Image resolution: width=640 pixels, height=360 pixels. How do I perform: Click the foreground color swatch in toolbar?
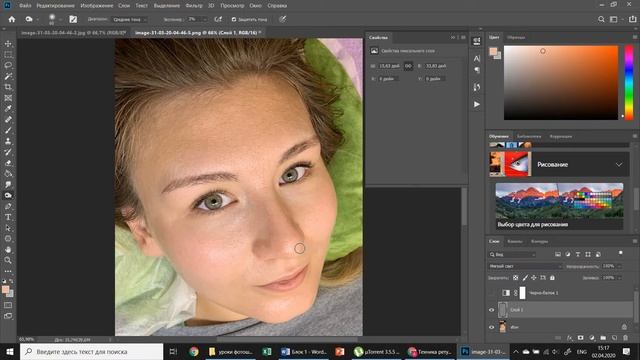[x=5, y=289]
